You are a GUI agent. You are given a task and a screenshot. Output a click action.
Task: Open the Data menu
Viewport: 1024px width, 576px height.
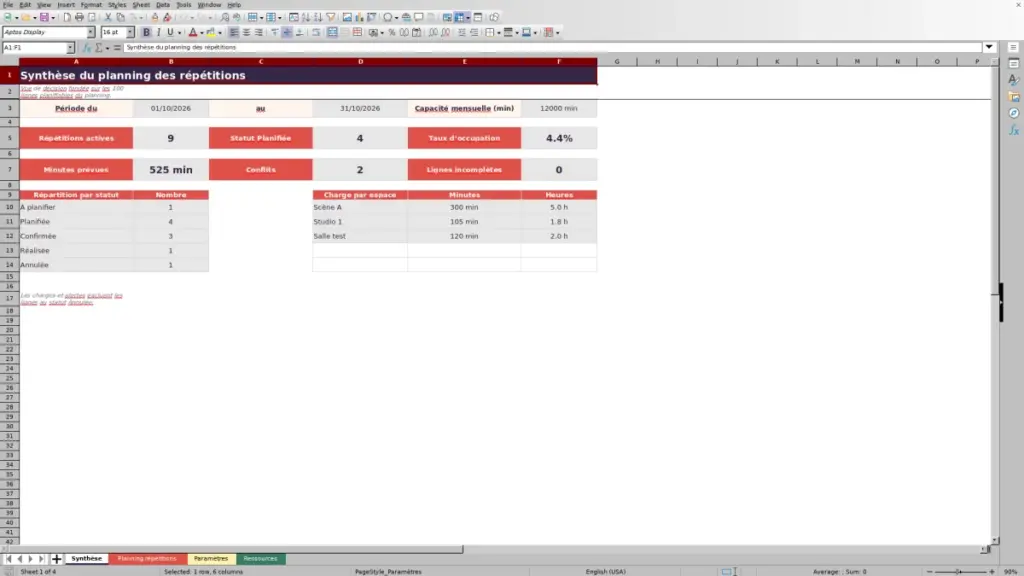click(163, 5)
